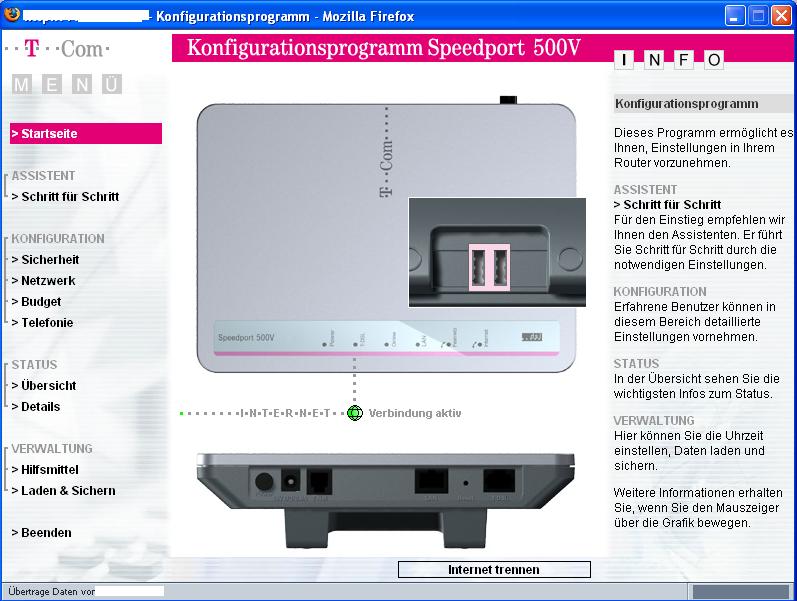The width and height of the screenshot is (797, 601).
Task: Click the Verbindung aktiv status text
Action: pos(415,413)
